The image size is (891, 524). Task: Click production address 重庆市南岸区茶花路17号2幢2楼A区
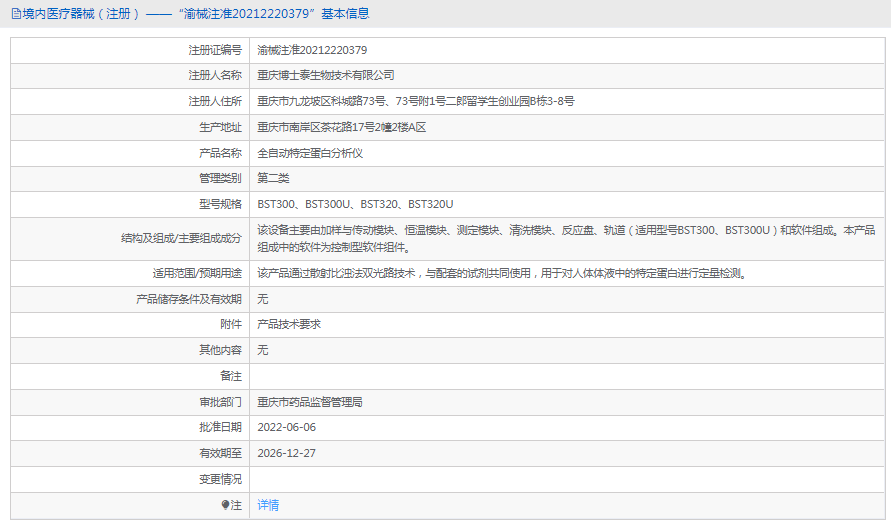point(342,127)
